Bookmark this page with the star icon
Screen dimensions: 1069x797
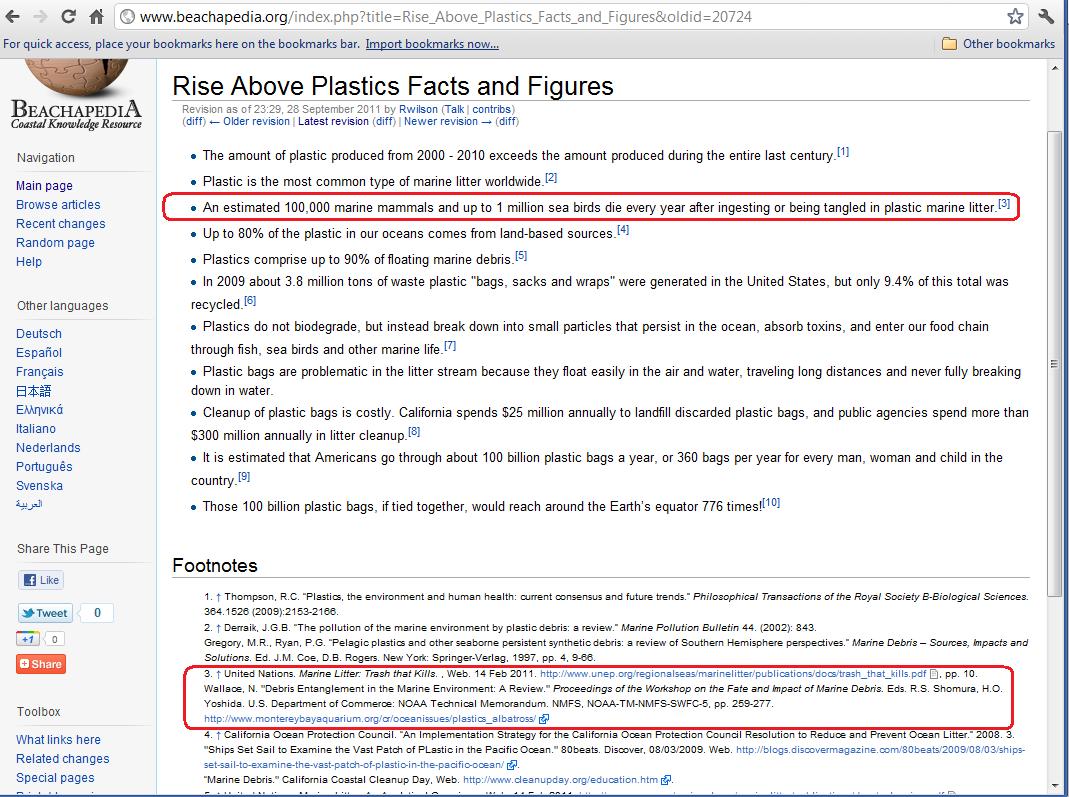pos(1015,17)
